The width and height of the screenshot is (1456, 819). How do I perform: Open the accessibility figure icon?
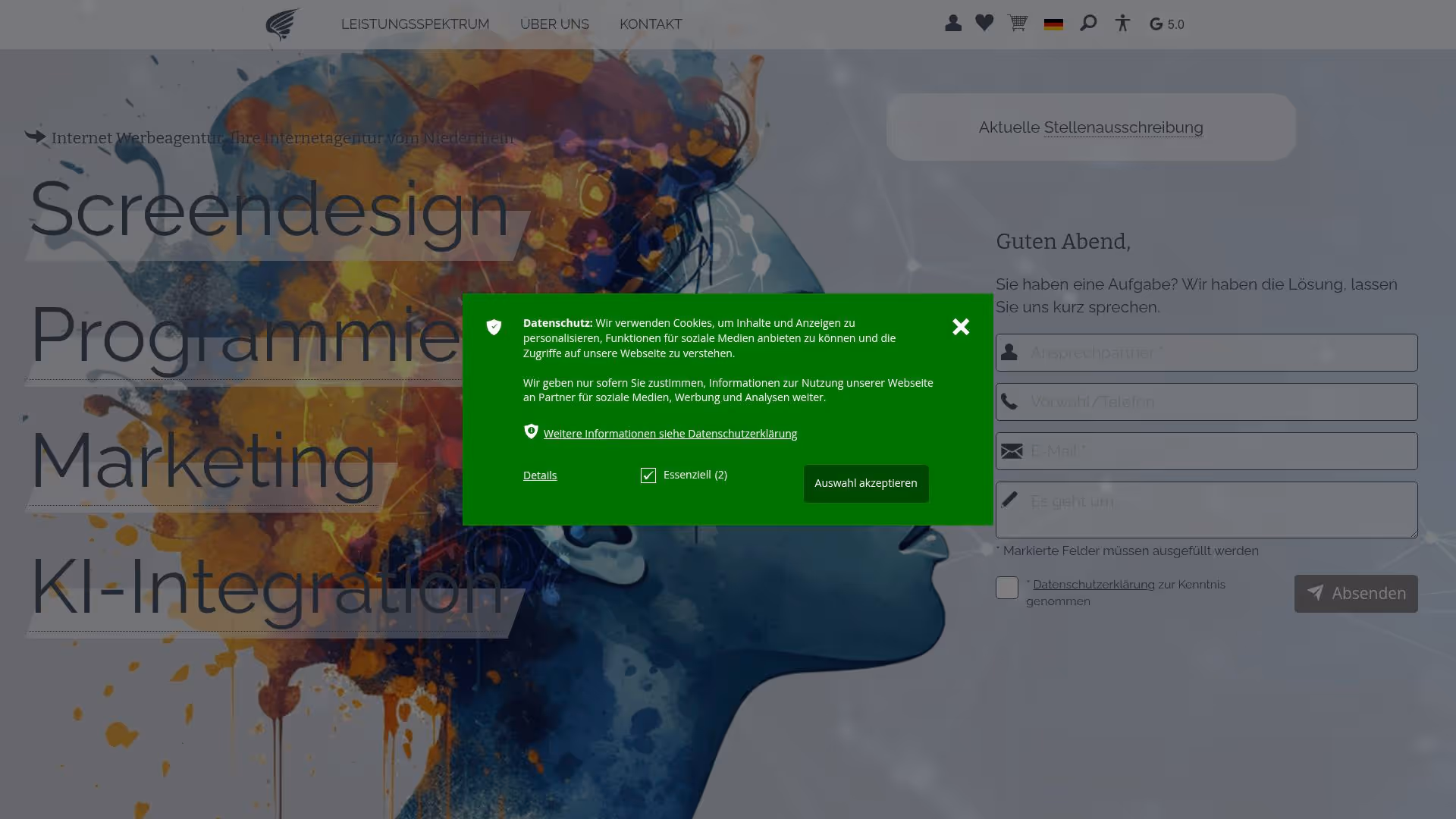tap(1122, 24)
